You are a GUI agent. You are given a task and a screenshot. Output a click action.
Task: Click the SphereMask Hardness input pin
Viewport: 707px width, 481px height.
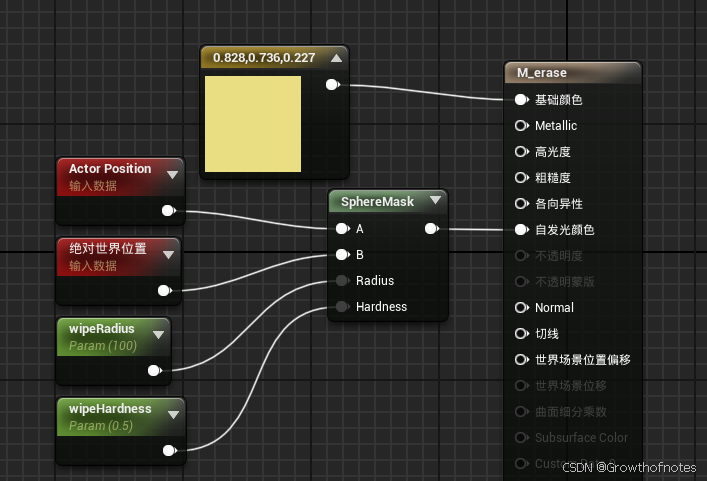[x=343, y=307]
